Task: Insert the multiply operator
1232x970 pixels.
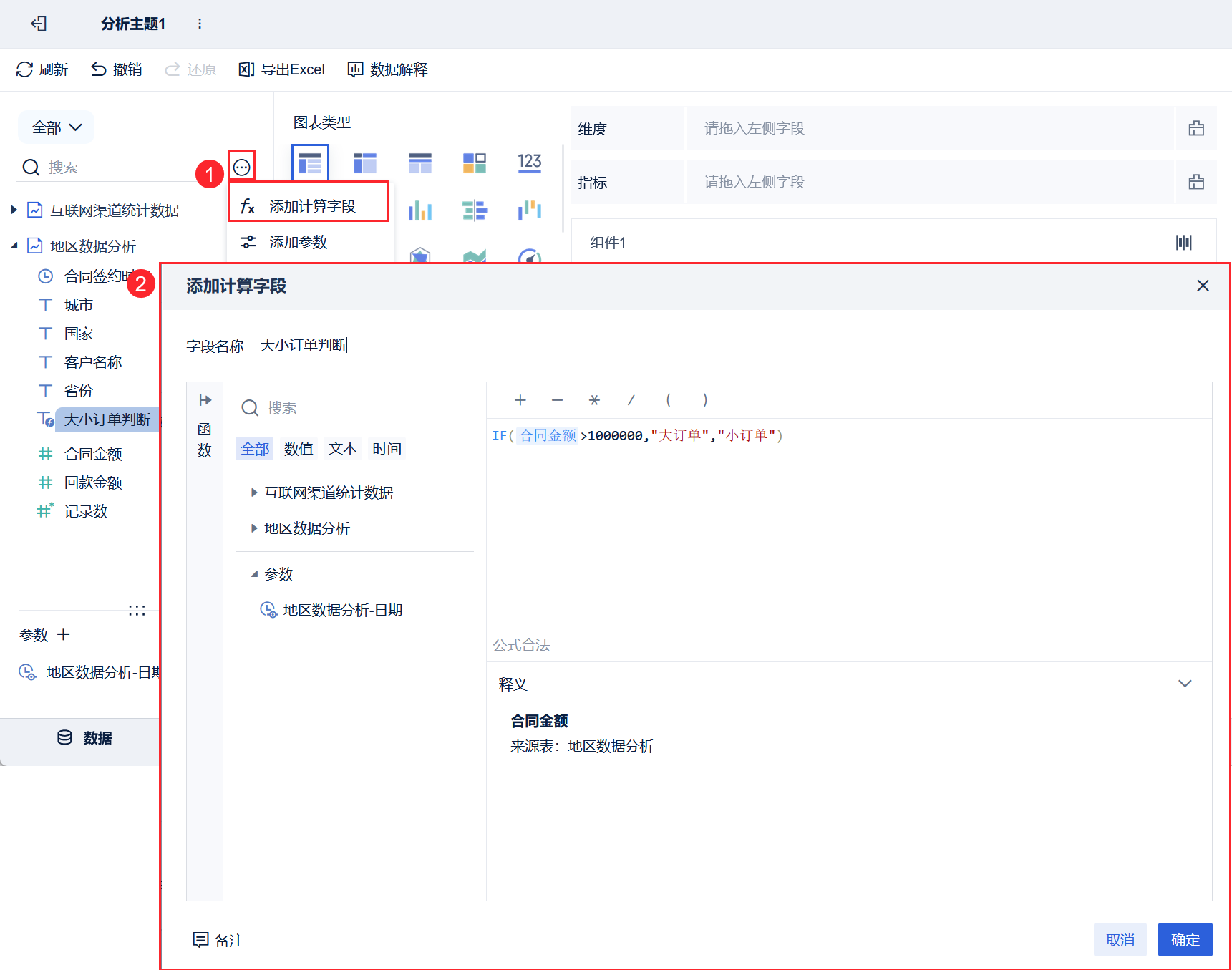Action: tap(594, 400)
